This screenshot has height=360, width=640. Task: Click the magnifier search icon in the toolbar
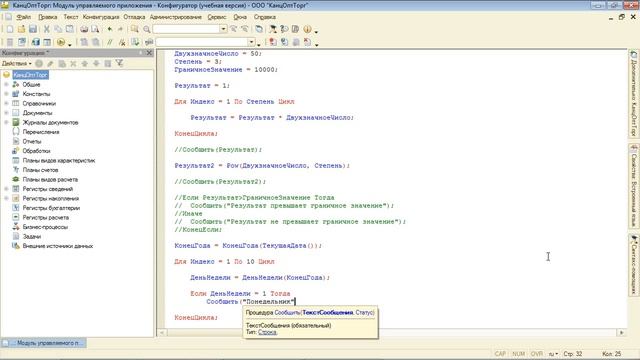(x=147, y=29)
